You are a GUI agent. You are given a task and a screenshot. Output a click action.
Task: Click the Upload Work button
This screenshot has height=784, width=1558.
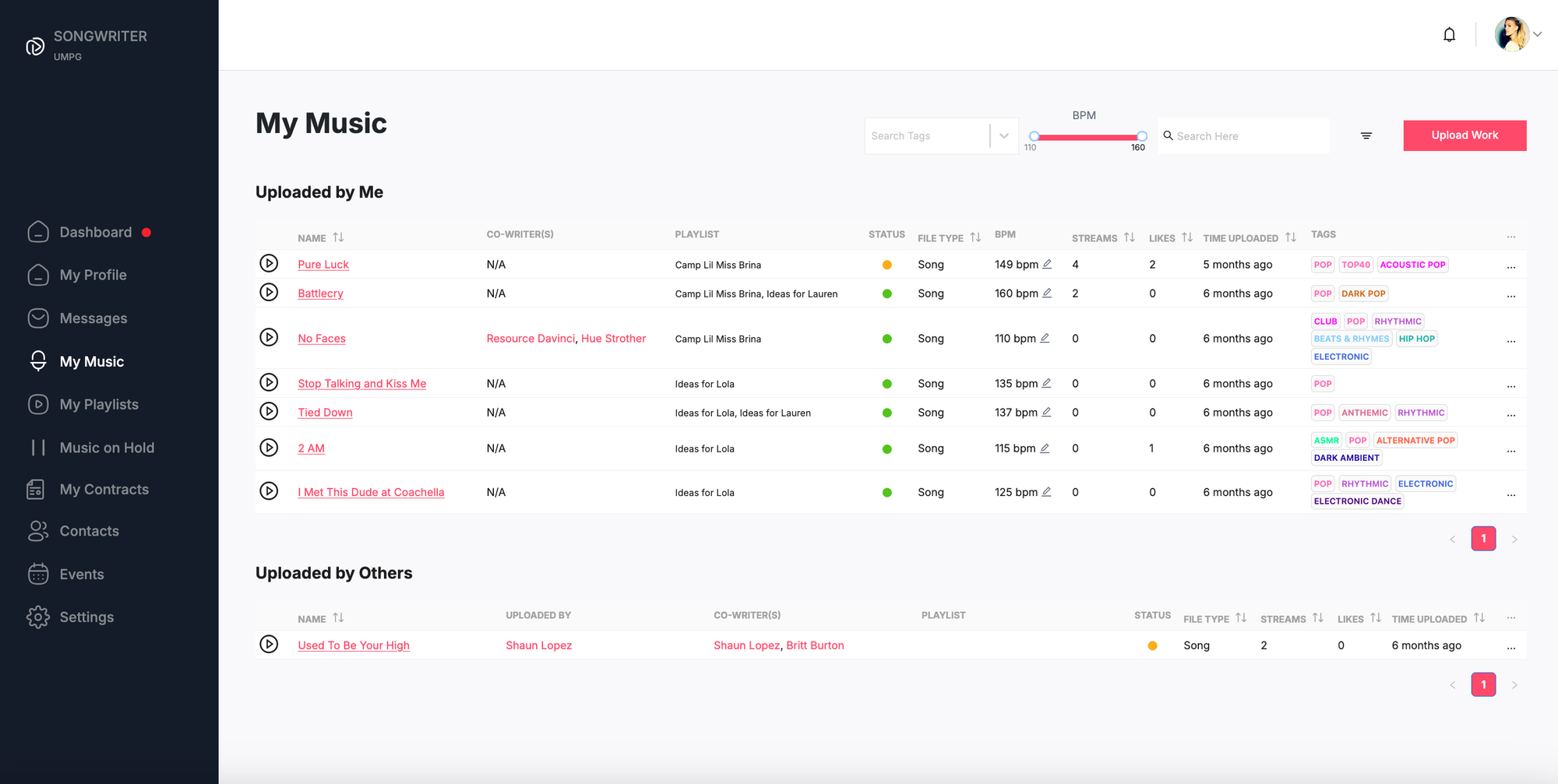pos(1464,135)
